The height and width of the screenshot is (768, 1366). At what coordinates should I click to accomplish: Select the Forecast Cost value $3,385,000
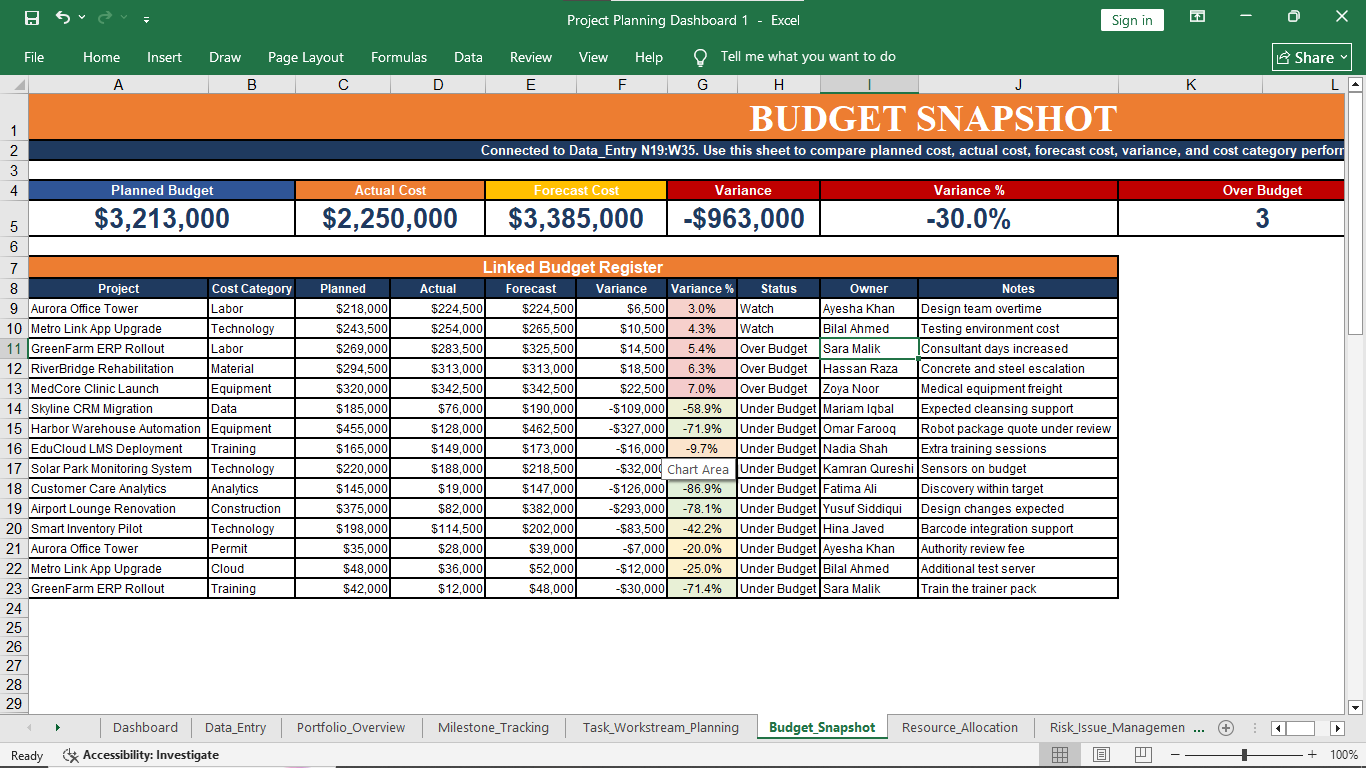click(576, 218)
